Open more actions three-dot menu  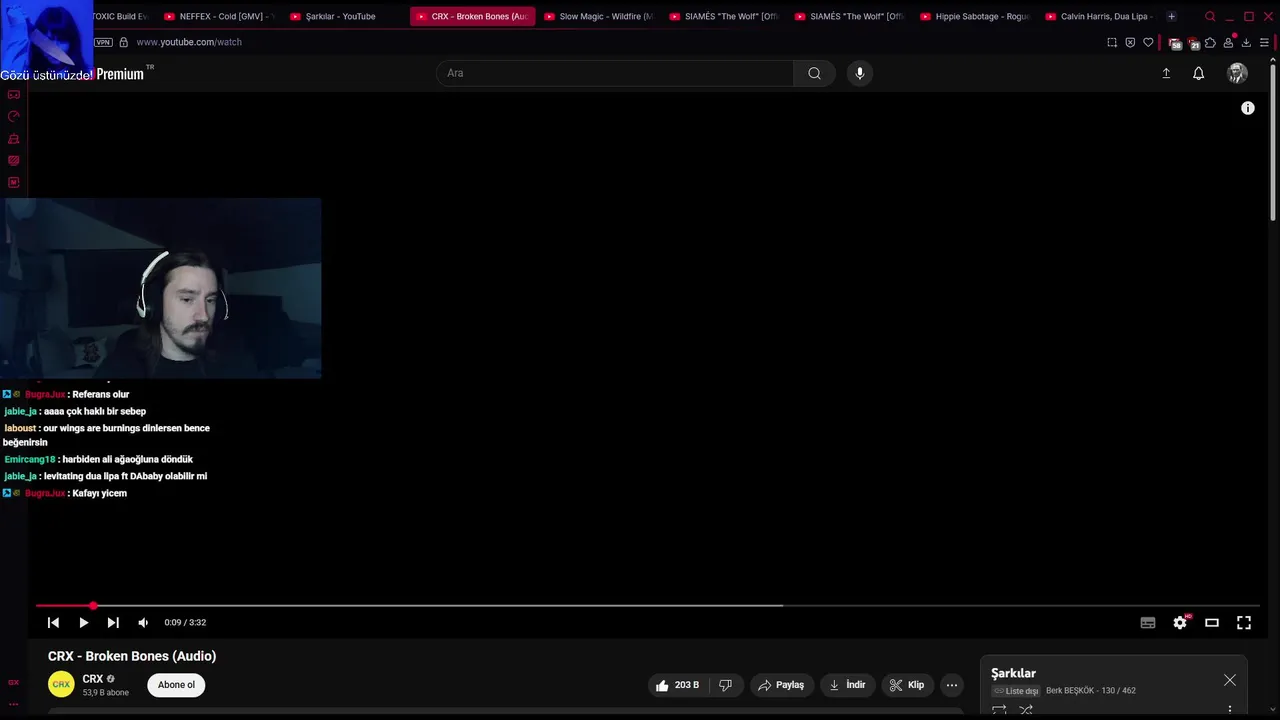952,685
